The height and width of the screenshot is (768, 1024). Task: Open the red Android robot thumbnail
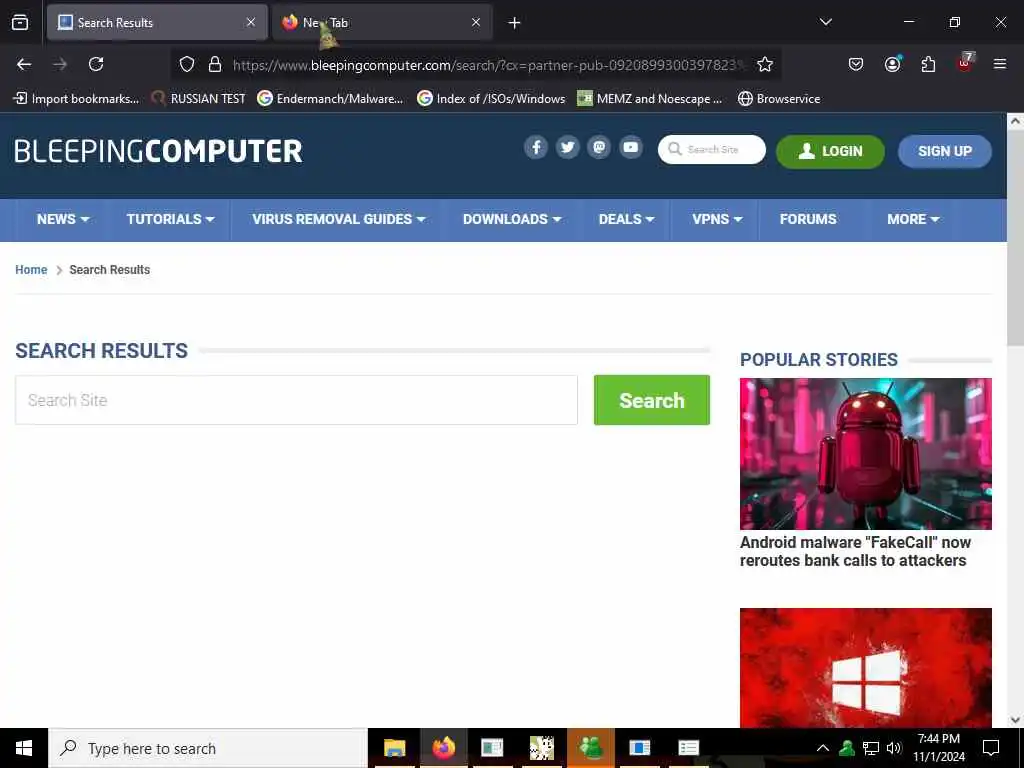click(865, 454)
